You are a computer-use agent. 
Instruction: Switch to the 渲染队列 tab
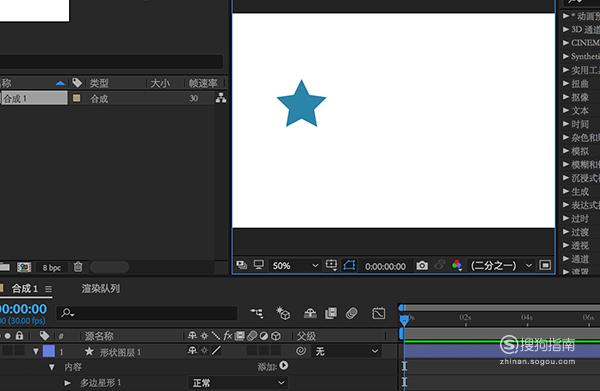(100, 288)
